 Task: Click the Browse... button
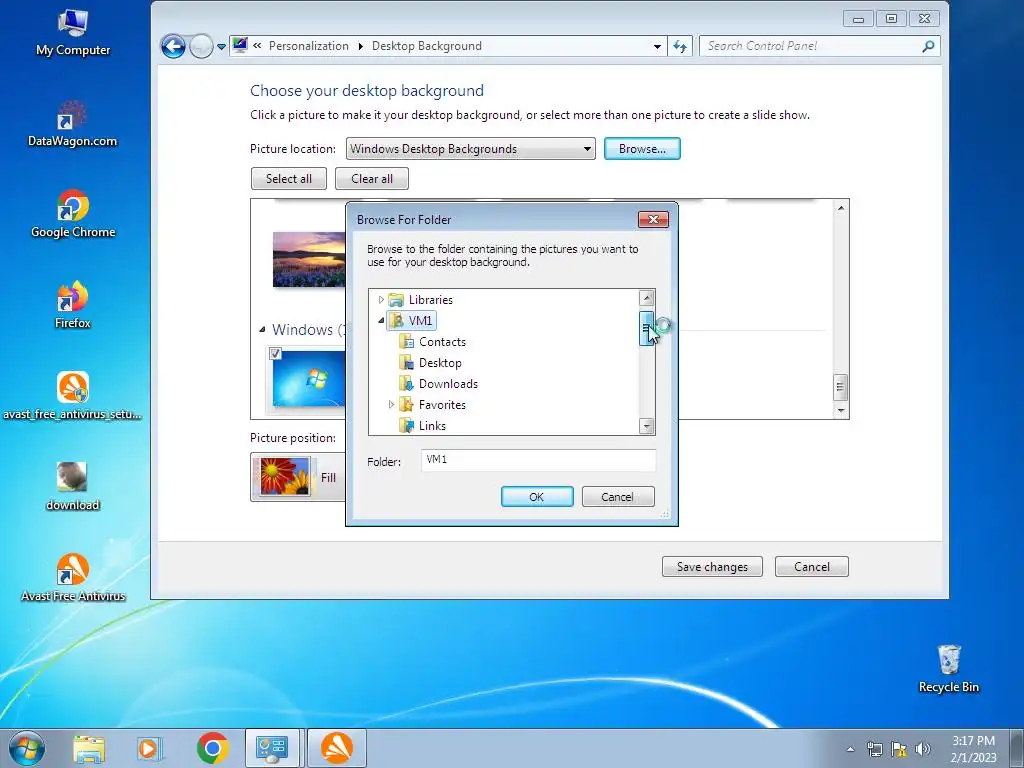(x=642, y=148)
